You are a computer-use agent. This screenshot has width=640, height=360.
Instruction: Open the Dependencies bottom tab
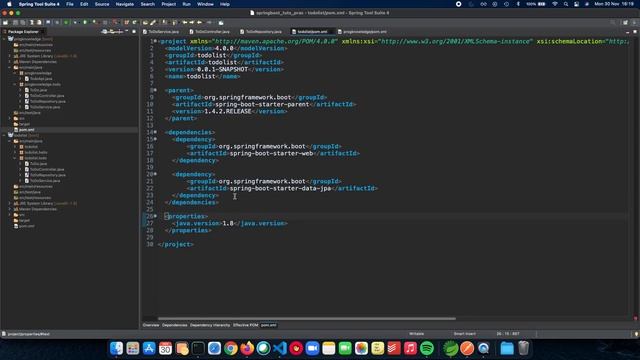point(174,325)
